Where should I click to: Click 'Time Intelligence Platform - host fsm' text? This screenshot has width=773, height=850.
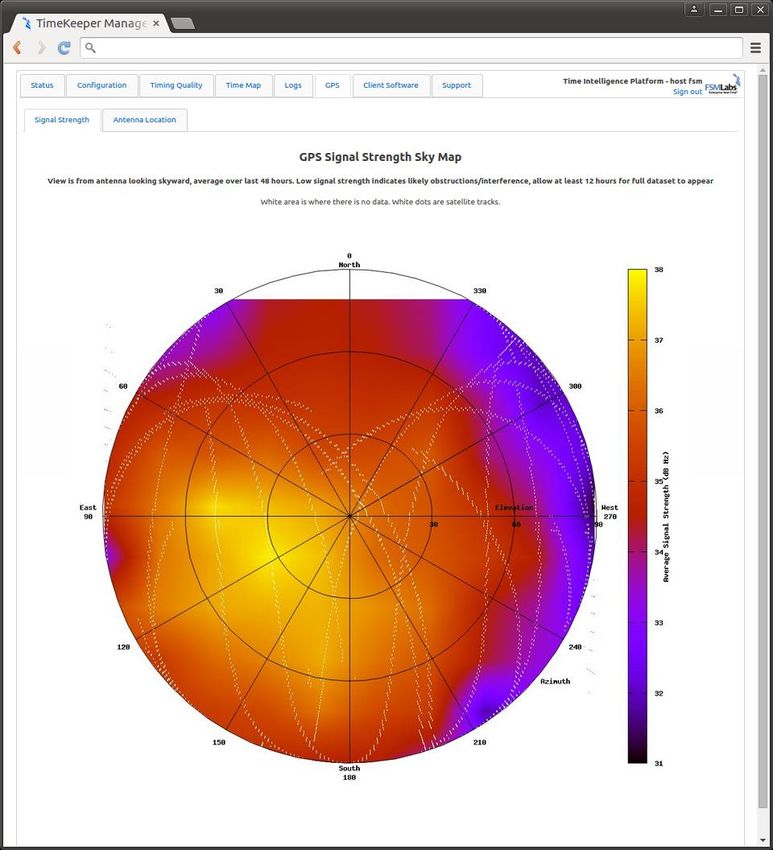[x=633, y=81]
